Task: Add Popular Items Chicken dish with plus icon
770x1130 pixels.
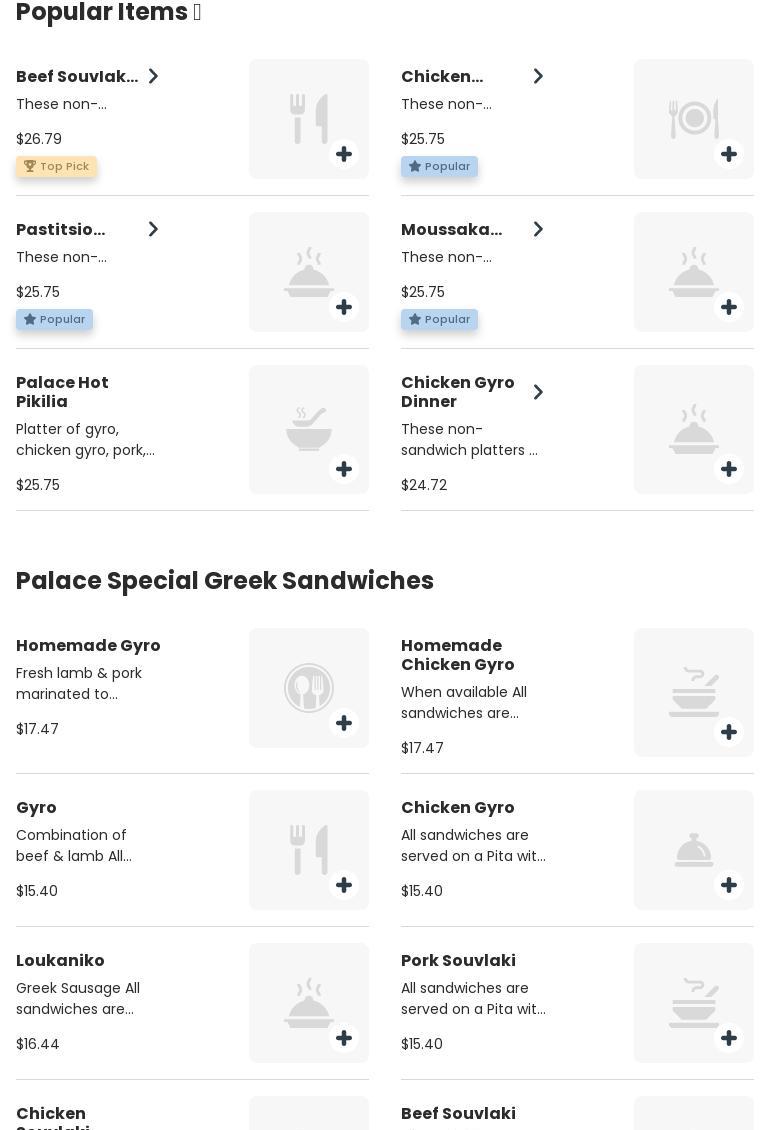Action: click(729, 154)
